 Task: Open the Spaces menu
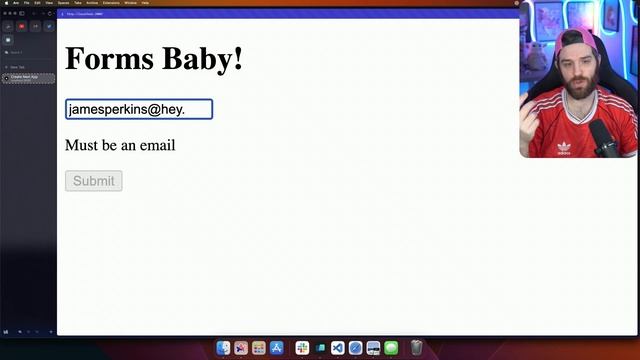63,3
